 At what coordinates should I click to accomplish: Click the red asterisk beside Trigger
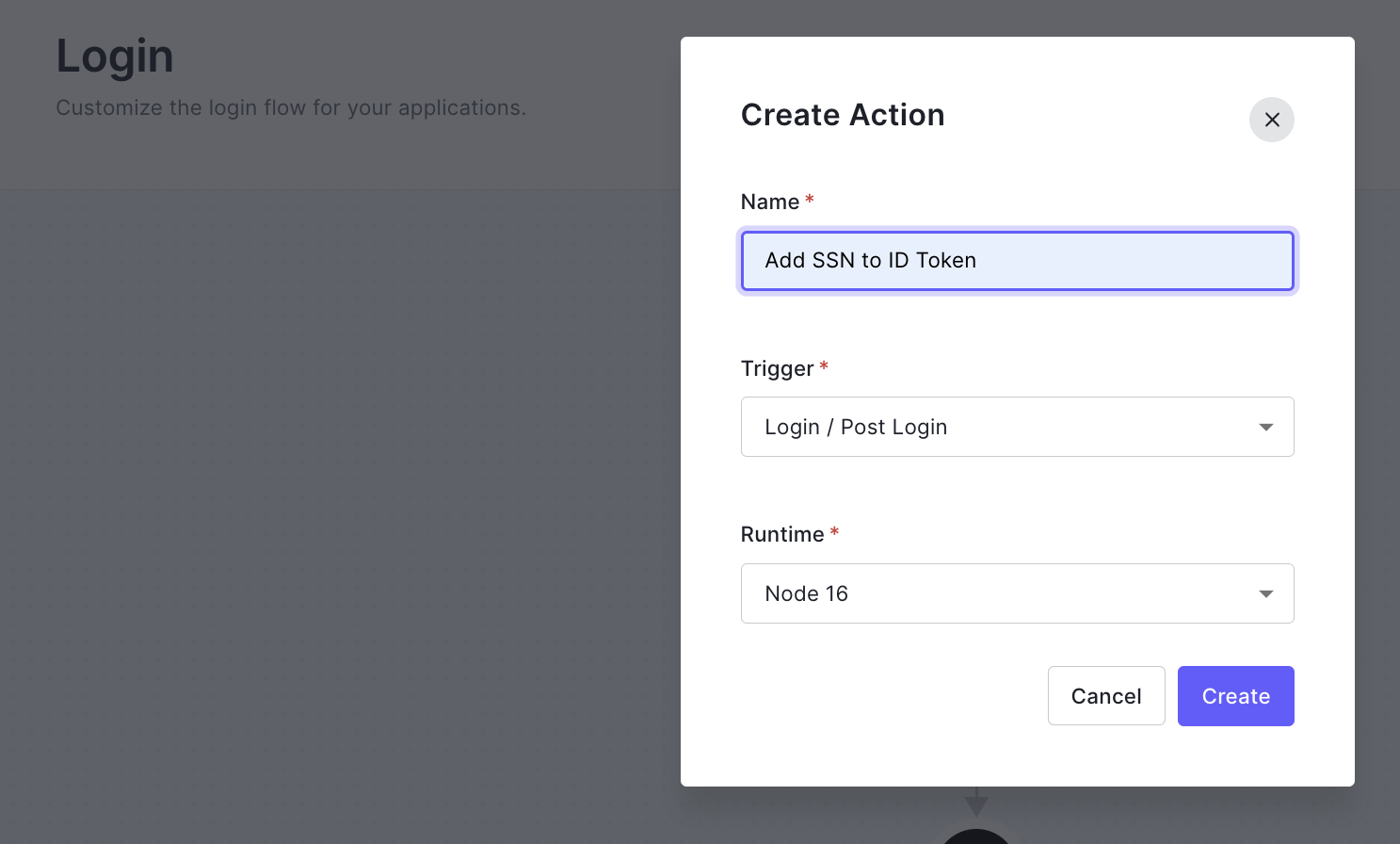824,366
